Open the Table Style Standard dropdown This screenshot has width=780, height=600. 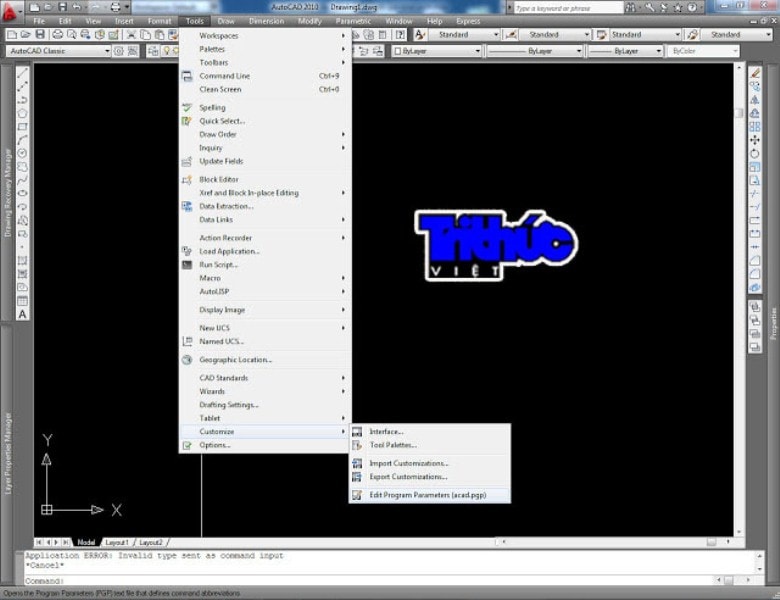pos(645,34)
